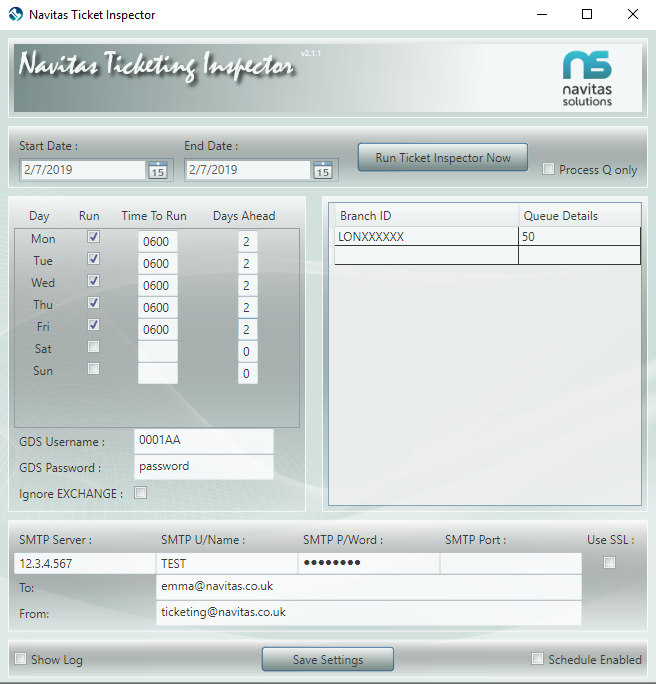This screenshot has width=656, height=684.
Task: Close the Navitas Ticket Inspector window
Action: click(633, 14)
